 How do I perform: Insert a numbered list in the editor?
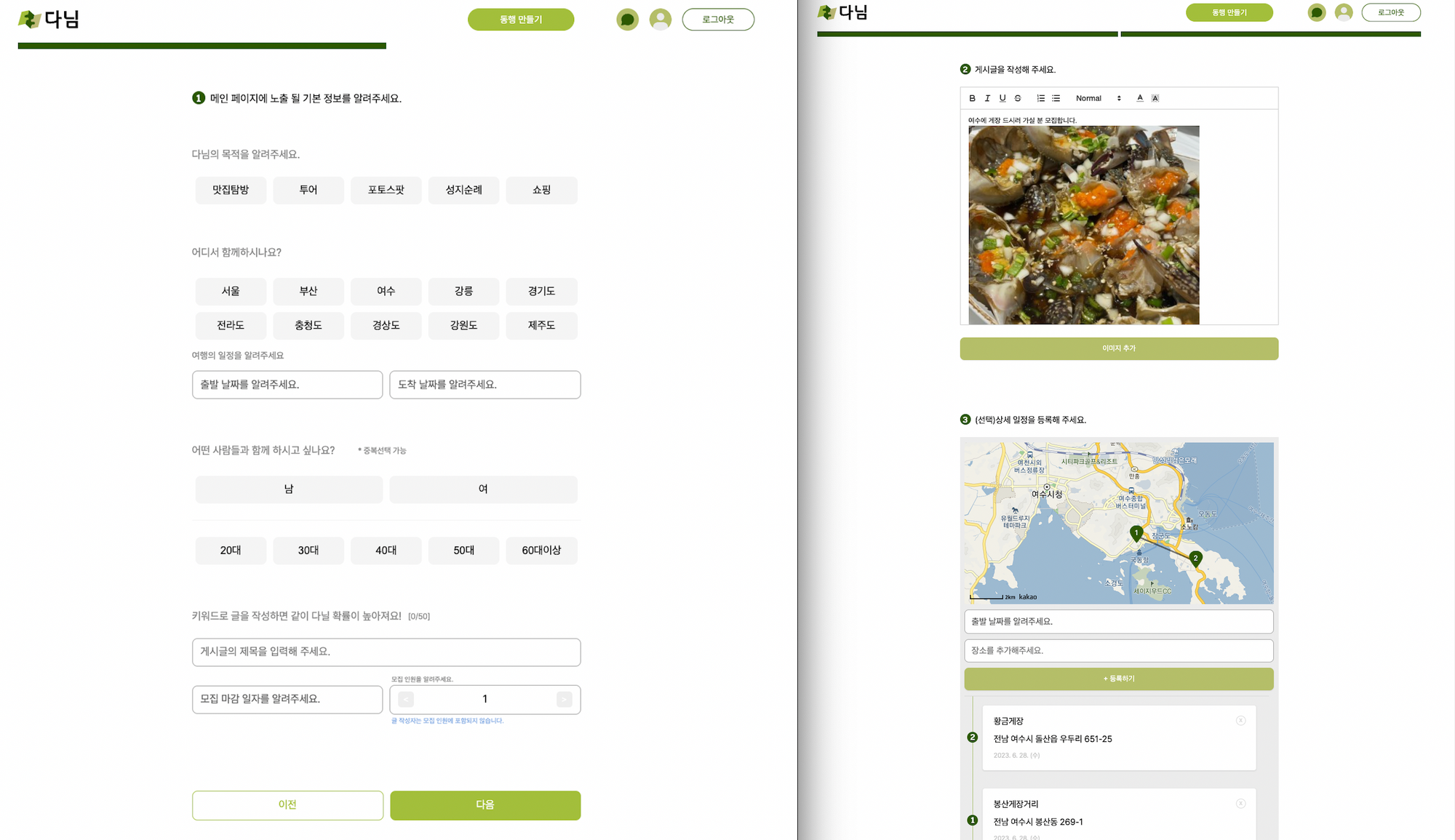1041,98
